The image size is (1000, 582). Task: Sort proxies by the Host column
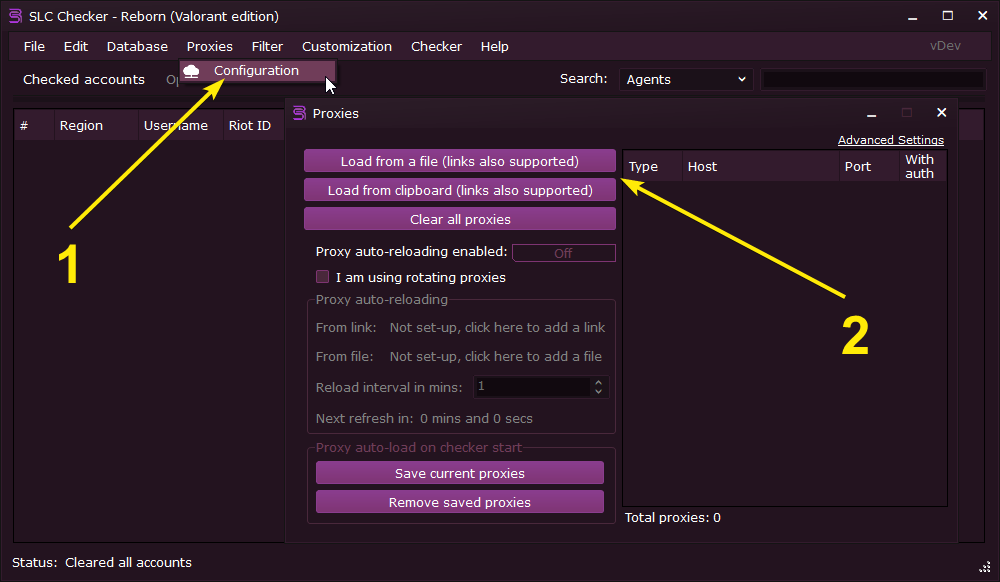[x=760, y=166]
